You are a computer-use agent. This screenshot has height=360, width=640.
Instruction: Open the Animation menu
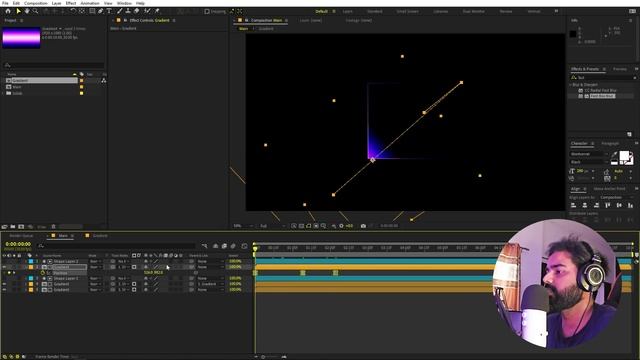(x=90, y=3)
